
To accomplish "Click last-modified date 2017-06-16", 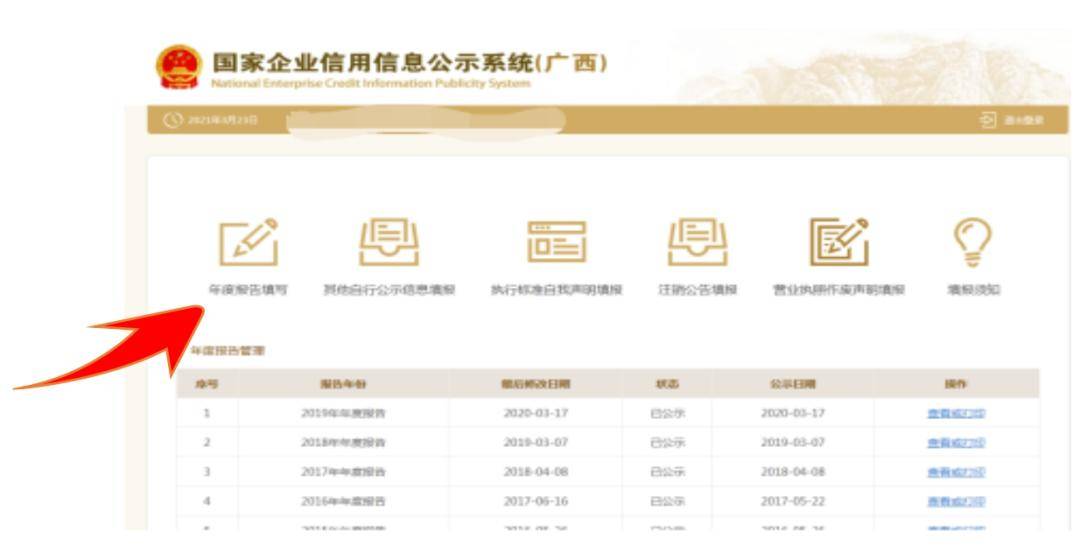I will pos(536,501).
